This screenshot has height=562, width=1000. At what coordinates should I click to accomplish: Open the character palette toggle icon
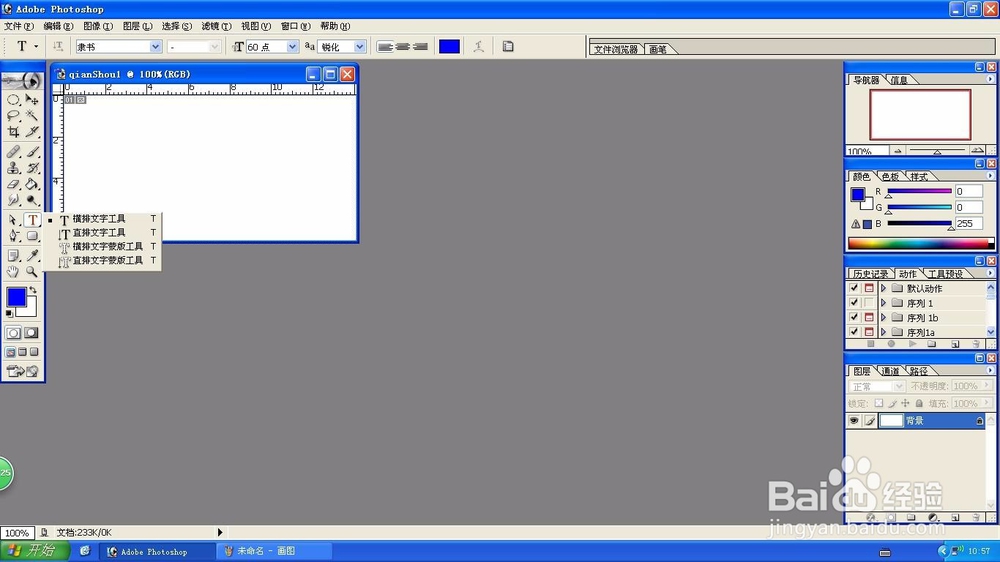click(508, 46)
